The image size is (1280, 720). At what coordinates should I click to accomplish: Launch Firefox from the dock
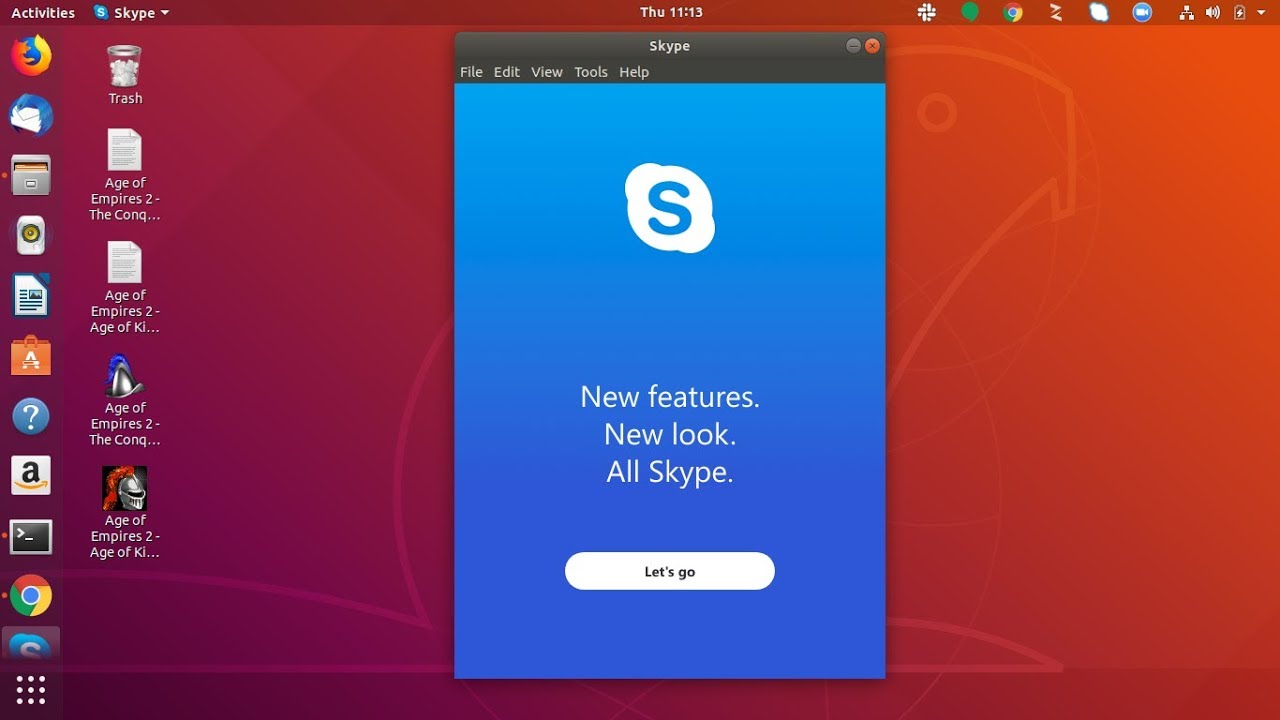31,55
